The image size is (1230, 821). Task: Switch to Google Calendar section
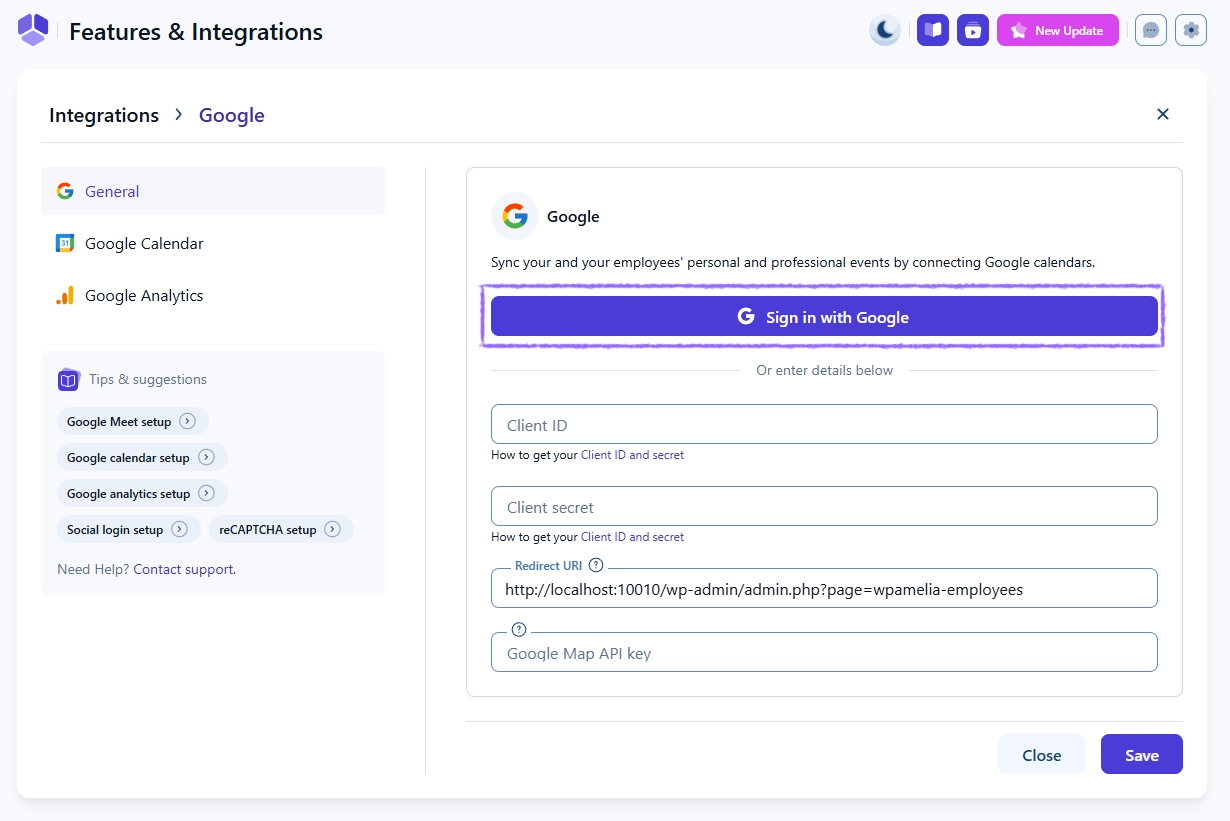point(144,243)
